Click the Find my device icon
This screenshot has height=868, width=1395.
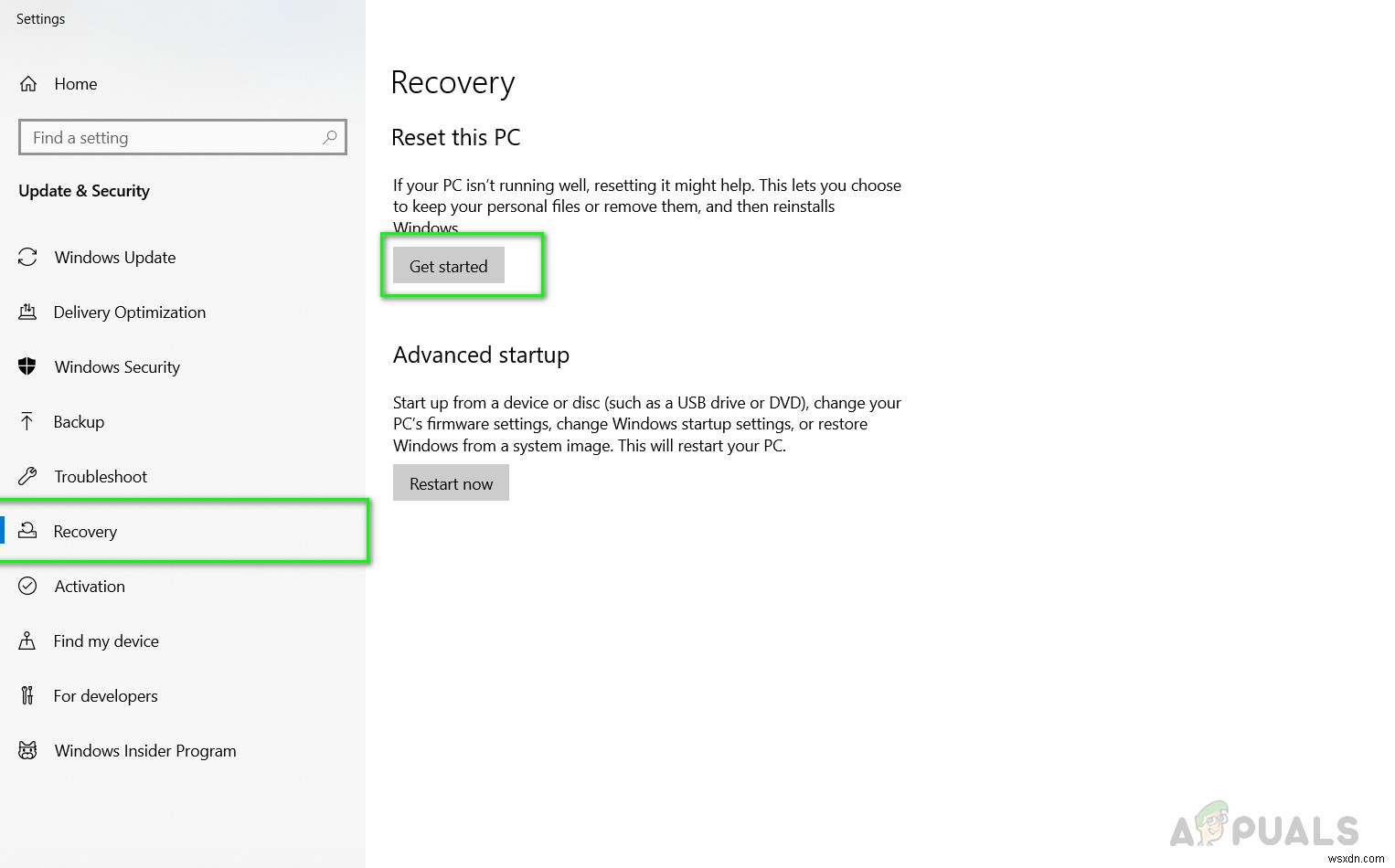(x=27, y=640)
